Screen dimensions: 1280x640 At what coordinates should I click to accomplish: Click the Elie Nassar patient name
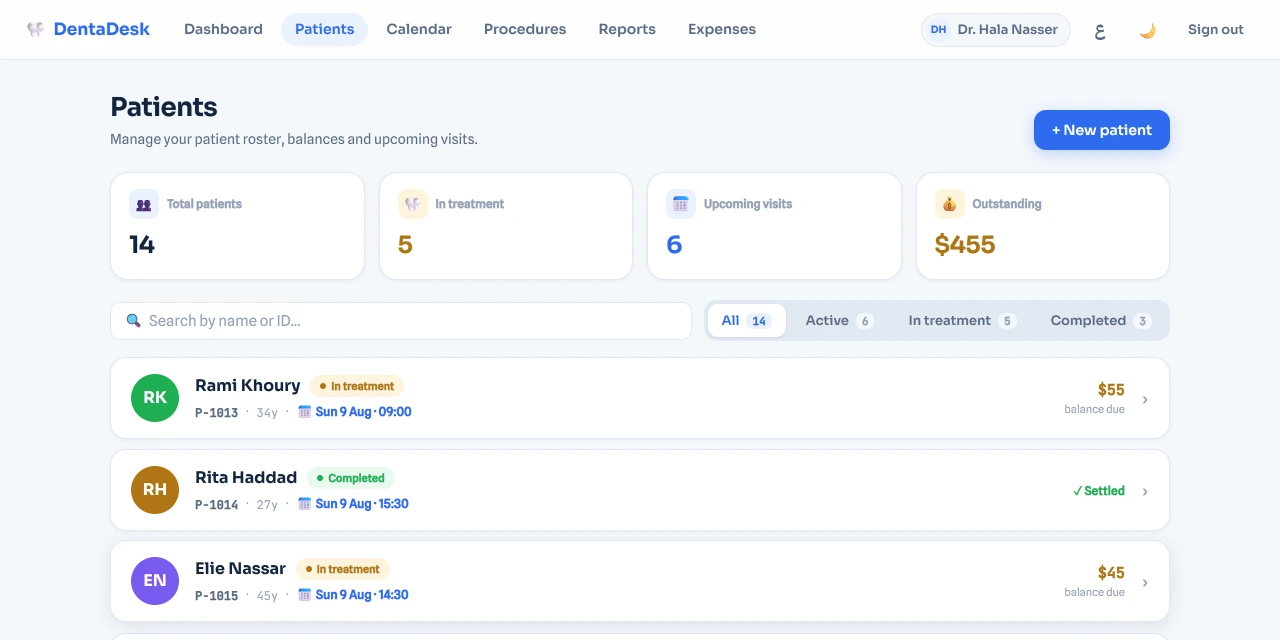coord(241,569)
